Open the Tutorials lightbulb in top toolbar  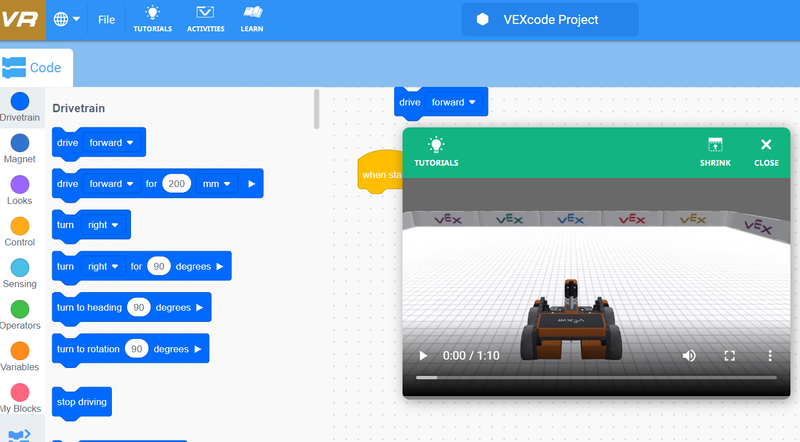(x=152, y=19)
